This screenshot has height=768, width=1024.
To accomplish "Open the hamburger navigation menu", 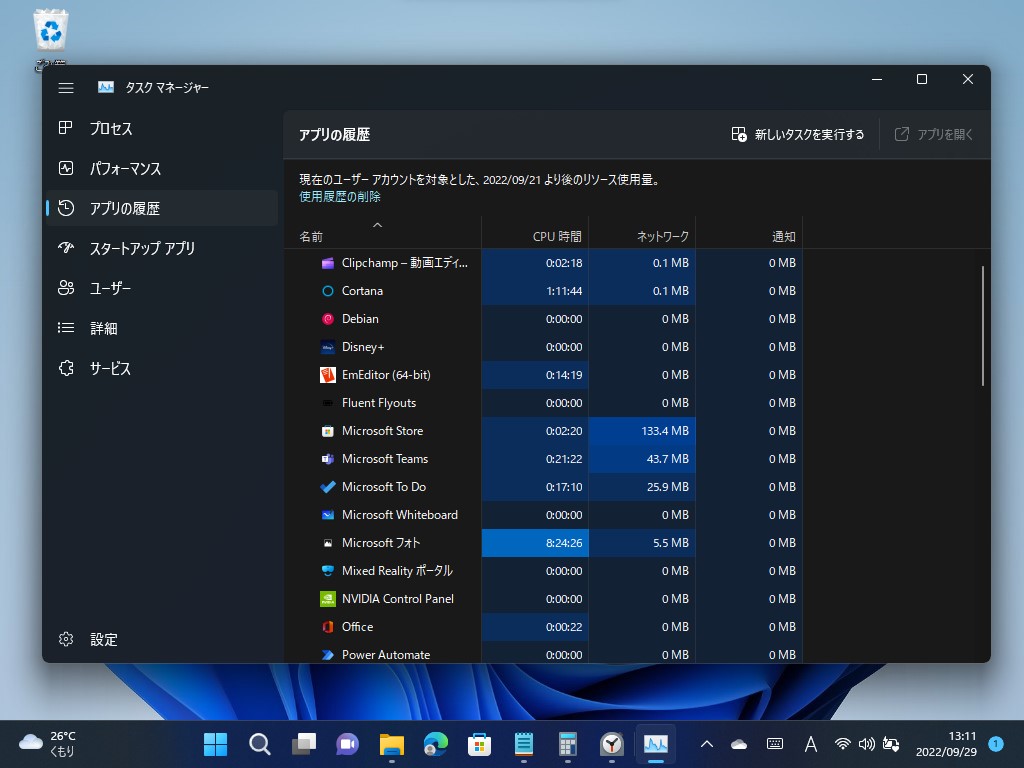I will 66,88.
